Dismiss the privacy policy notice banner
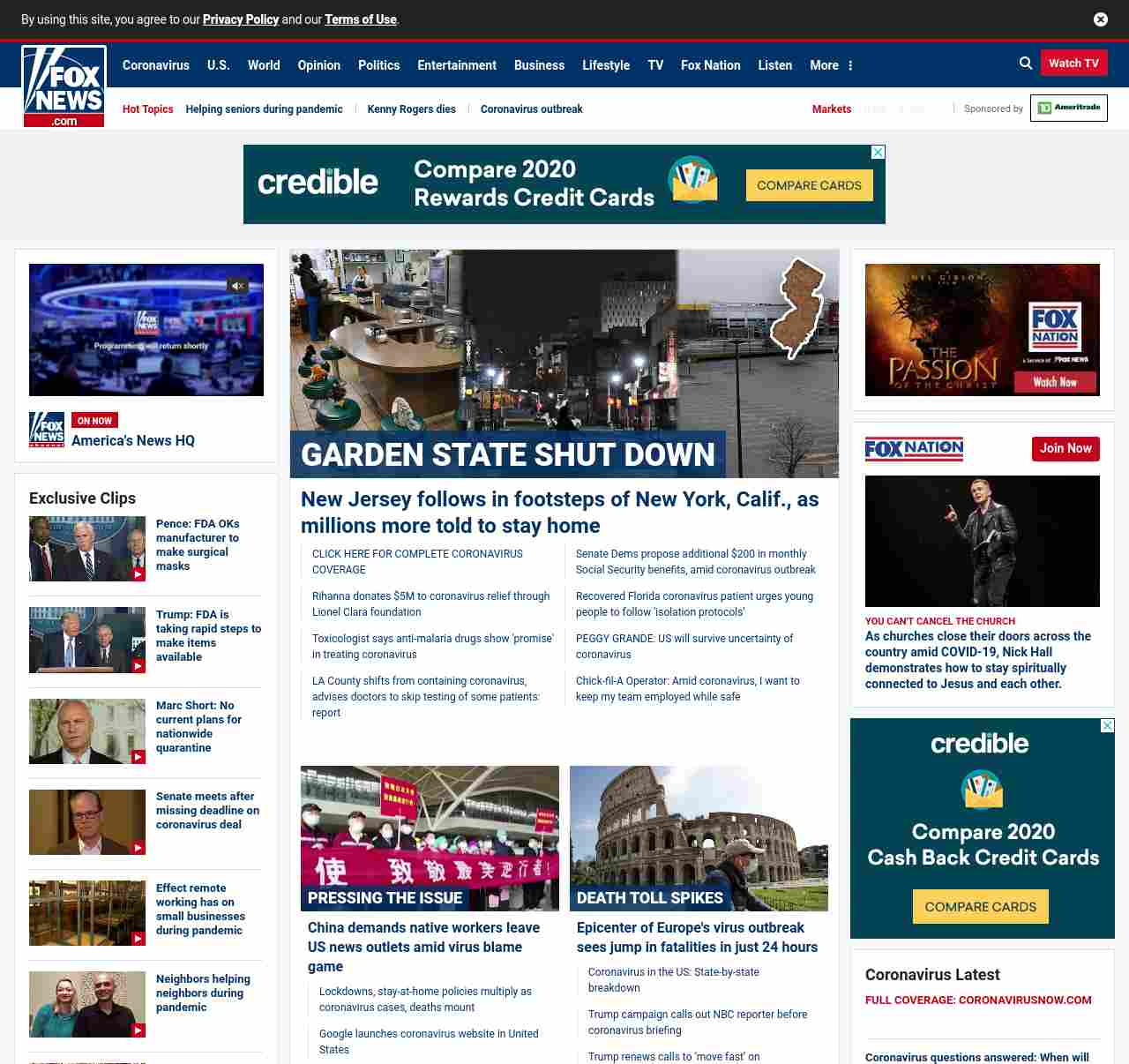 point(1100,19)
